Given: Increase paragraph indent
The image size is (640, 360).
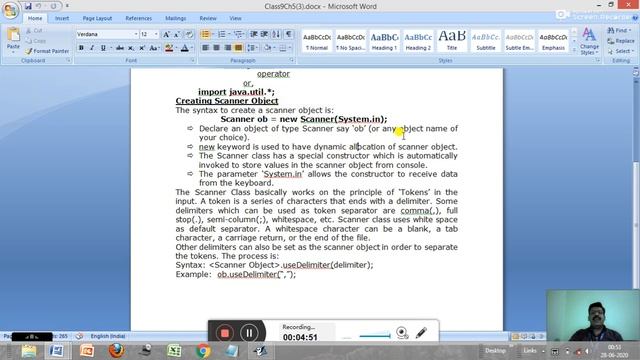Looking at the screenshot, I should [x=264, y=34].
